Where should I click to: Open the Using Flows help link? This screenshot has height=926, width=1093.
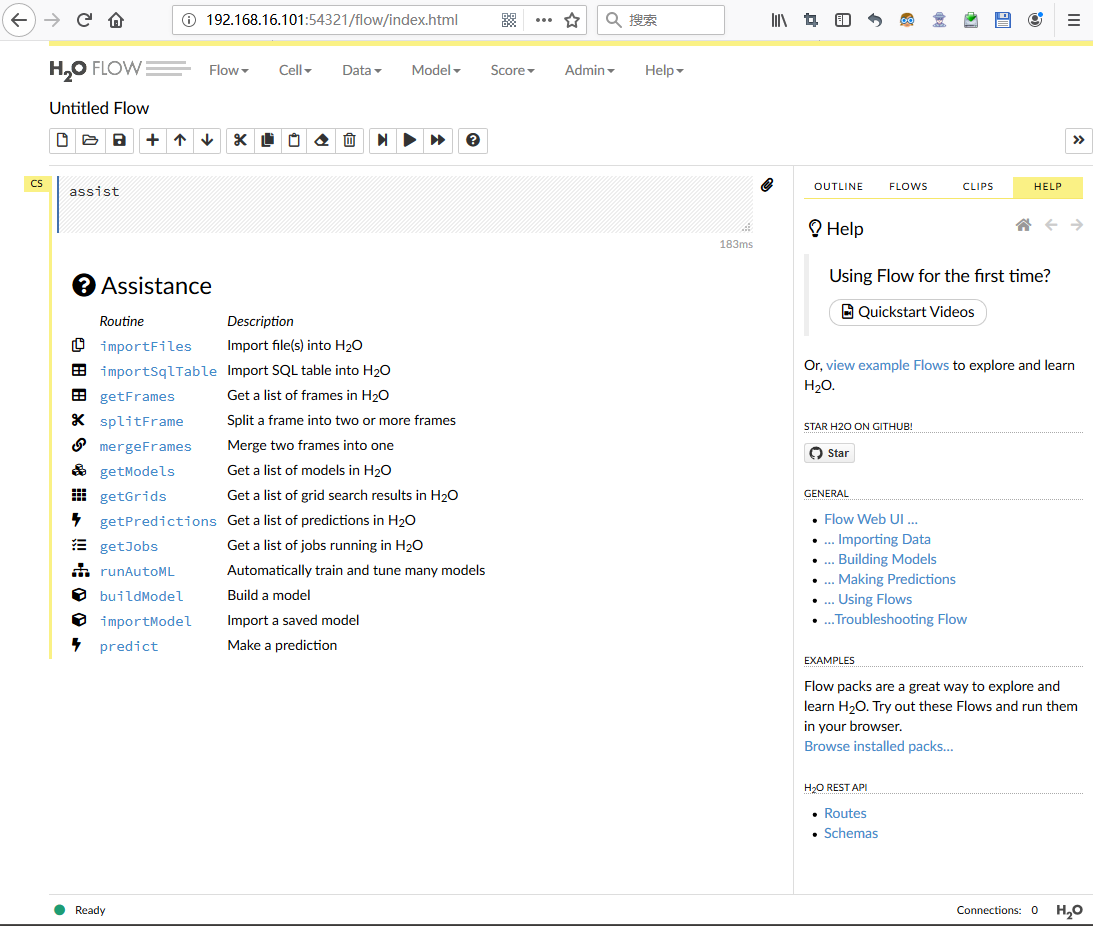[868, 600]
